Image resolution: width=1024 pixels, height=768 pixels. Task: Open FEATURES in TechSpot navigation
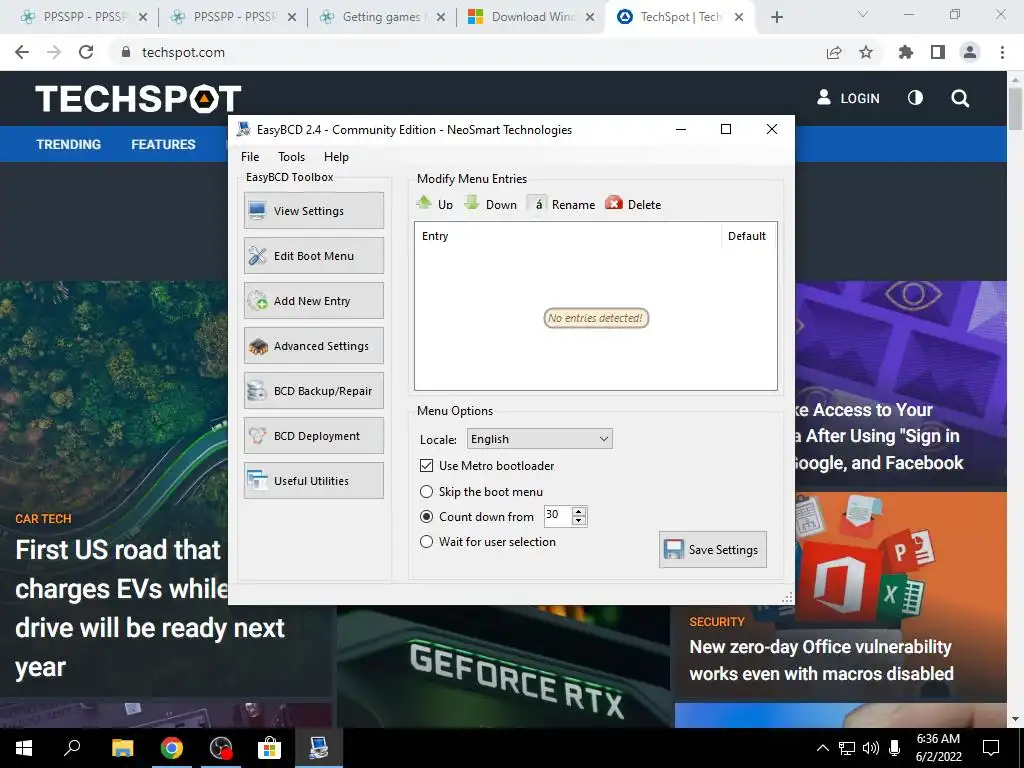[x=163, y=144]
